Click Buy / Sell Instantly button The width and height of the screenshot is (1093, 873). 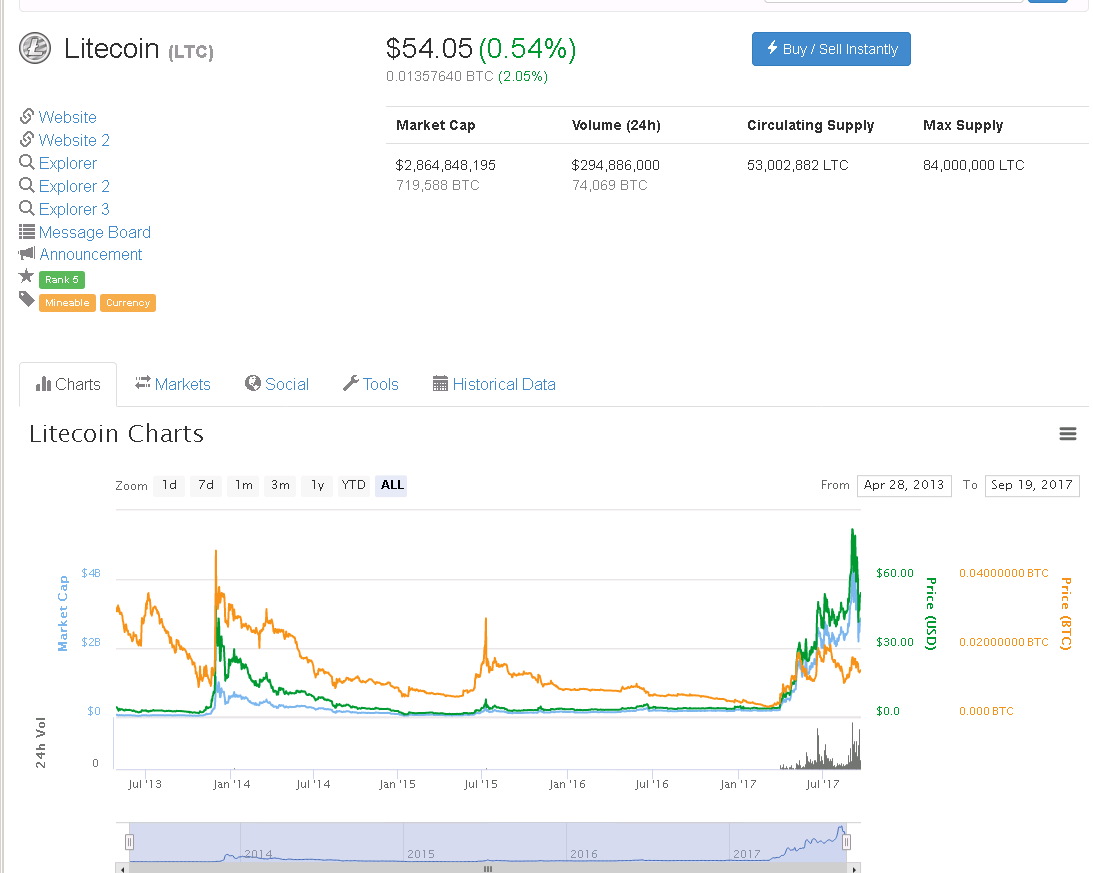(x=831, y=49)
